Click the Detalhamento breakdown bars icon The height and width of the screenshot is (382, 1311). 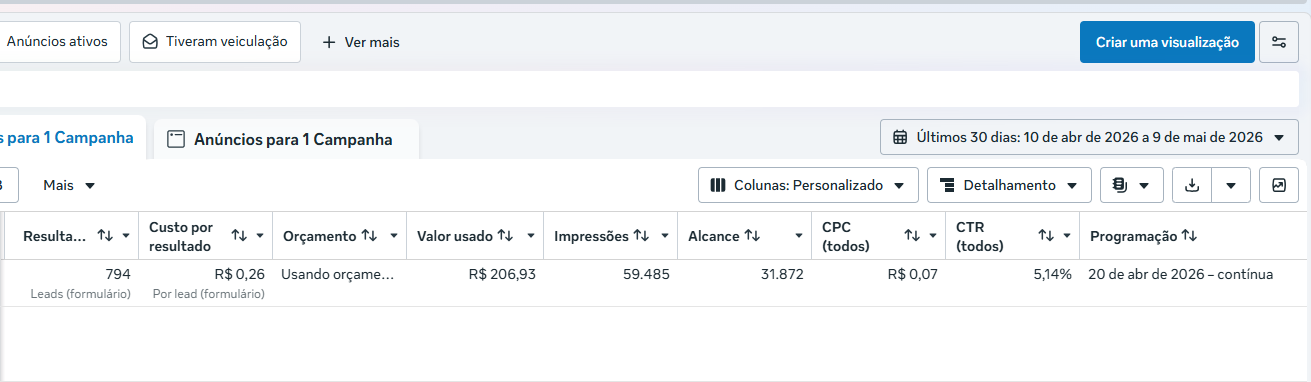946,185
